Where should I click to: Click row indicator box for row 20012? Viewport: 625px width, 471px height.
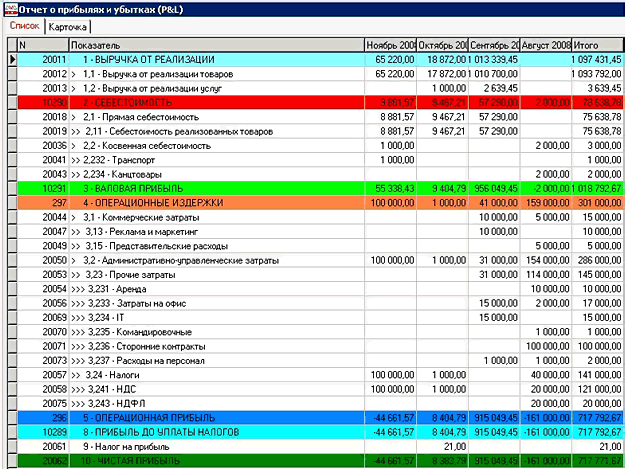tap(12, 74)
